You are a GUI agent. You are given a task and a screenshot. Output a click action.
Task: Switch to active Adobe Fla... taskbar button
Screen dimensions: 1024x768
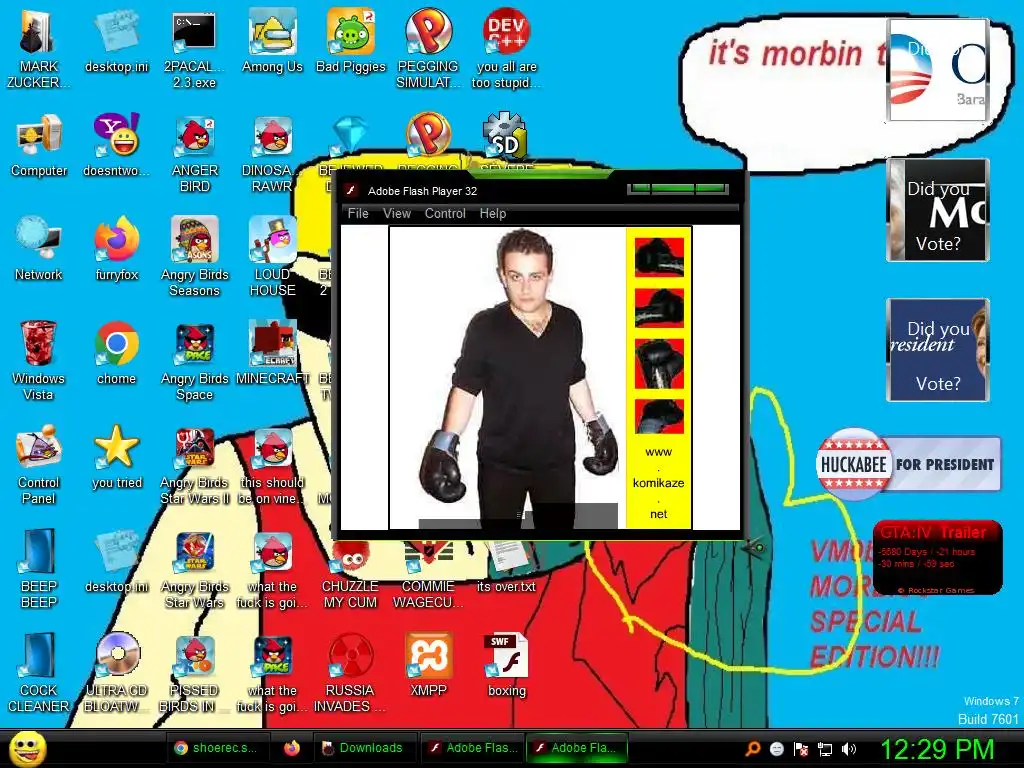577,748
